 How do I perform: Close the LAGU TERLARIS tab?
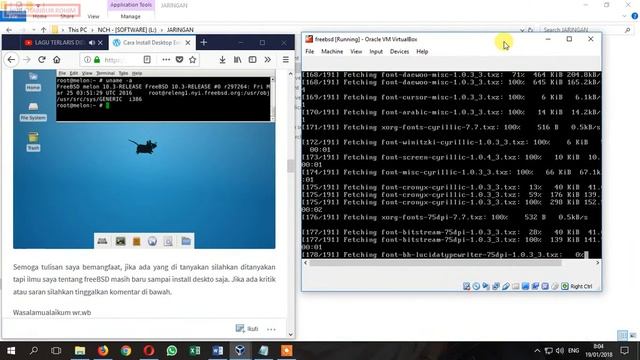[x=100, y=42]
